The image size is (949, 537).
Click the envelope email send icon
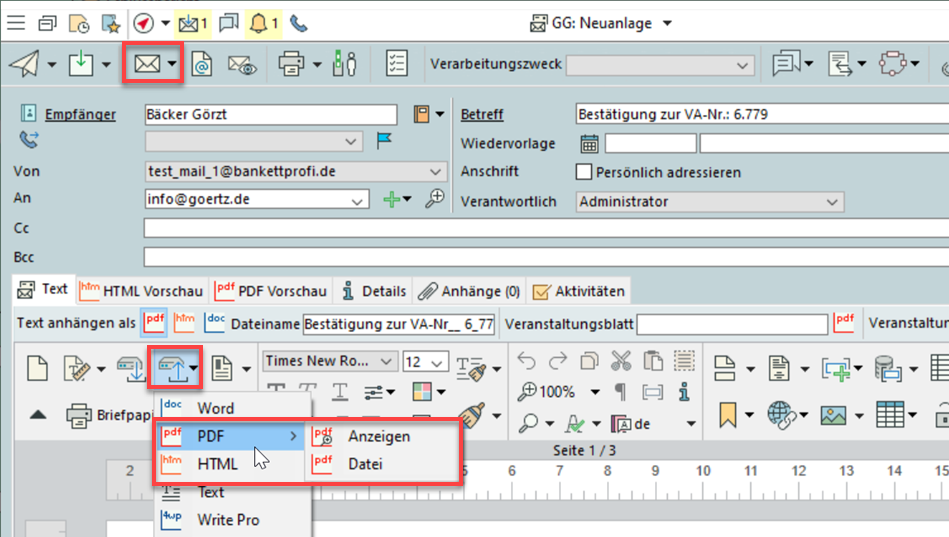point(147,65)
